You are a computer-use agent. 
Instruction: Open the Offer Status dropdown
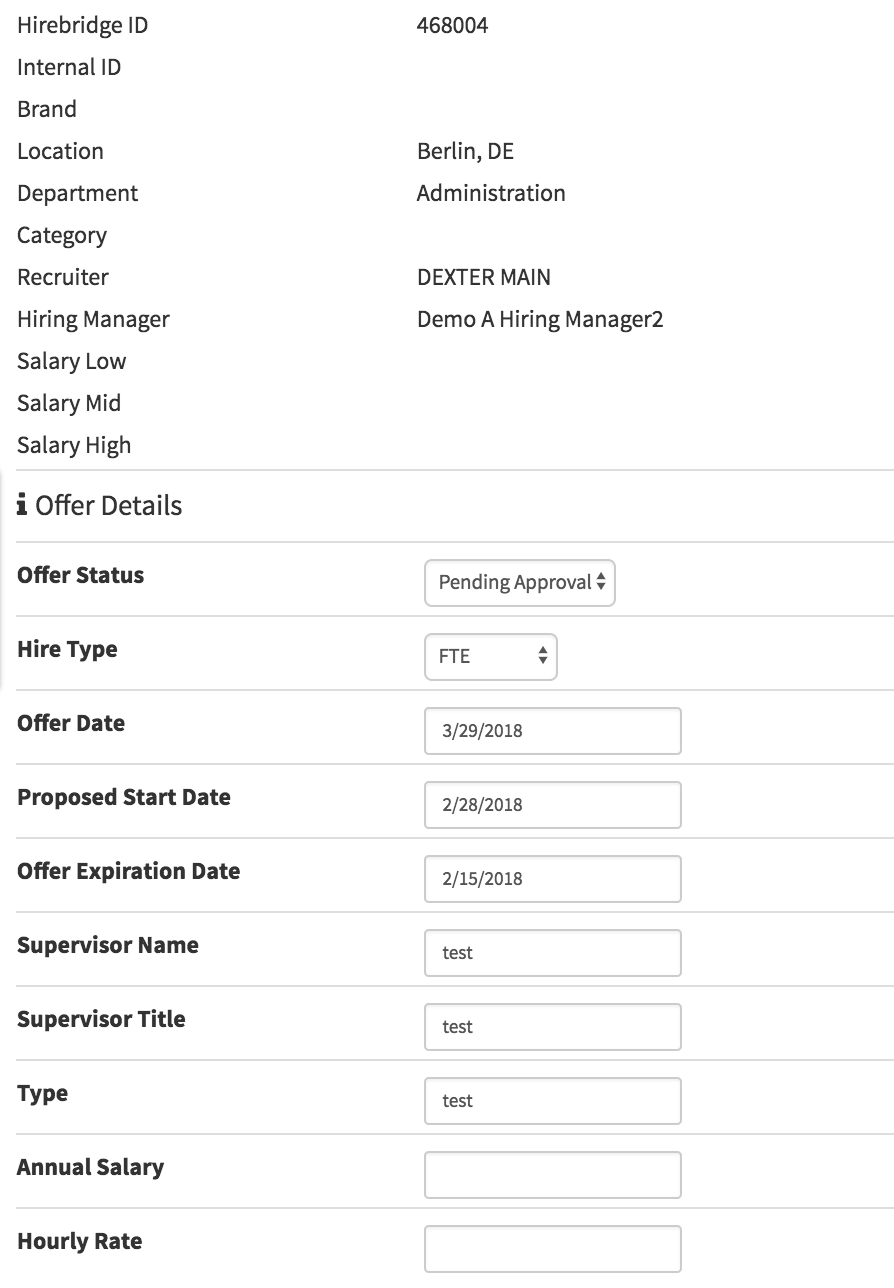click(x=520, y=583)
